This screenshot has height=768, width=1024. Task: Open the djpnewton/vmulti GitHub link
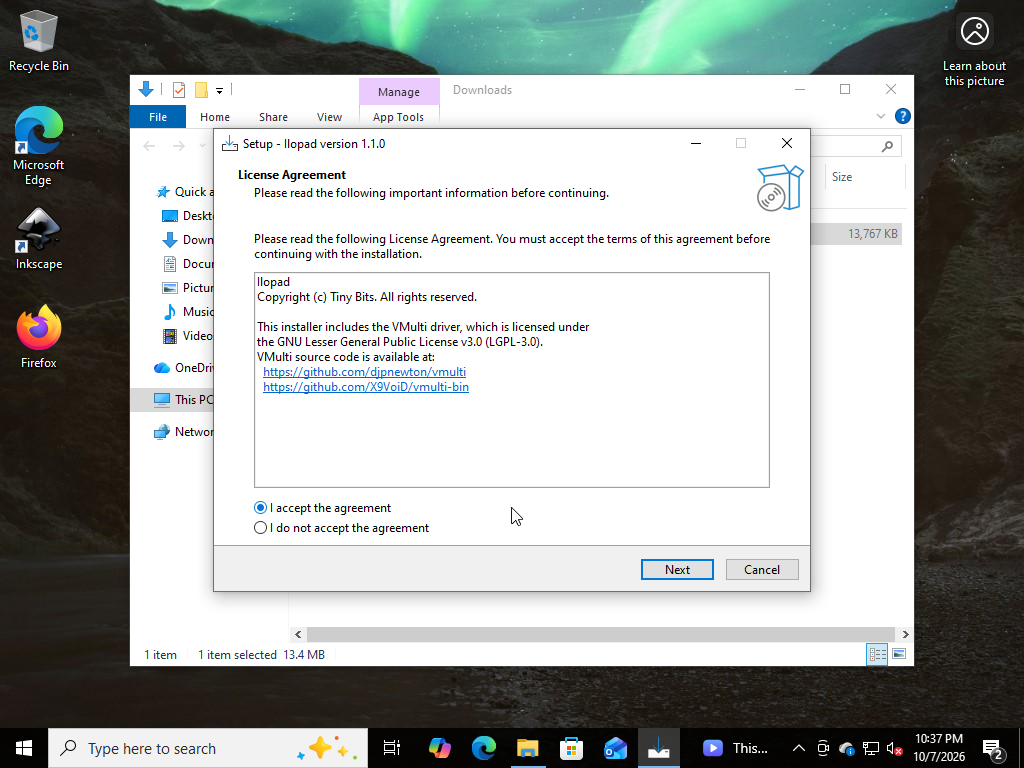pos(364,372)
